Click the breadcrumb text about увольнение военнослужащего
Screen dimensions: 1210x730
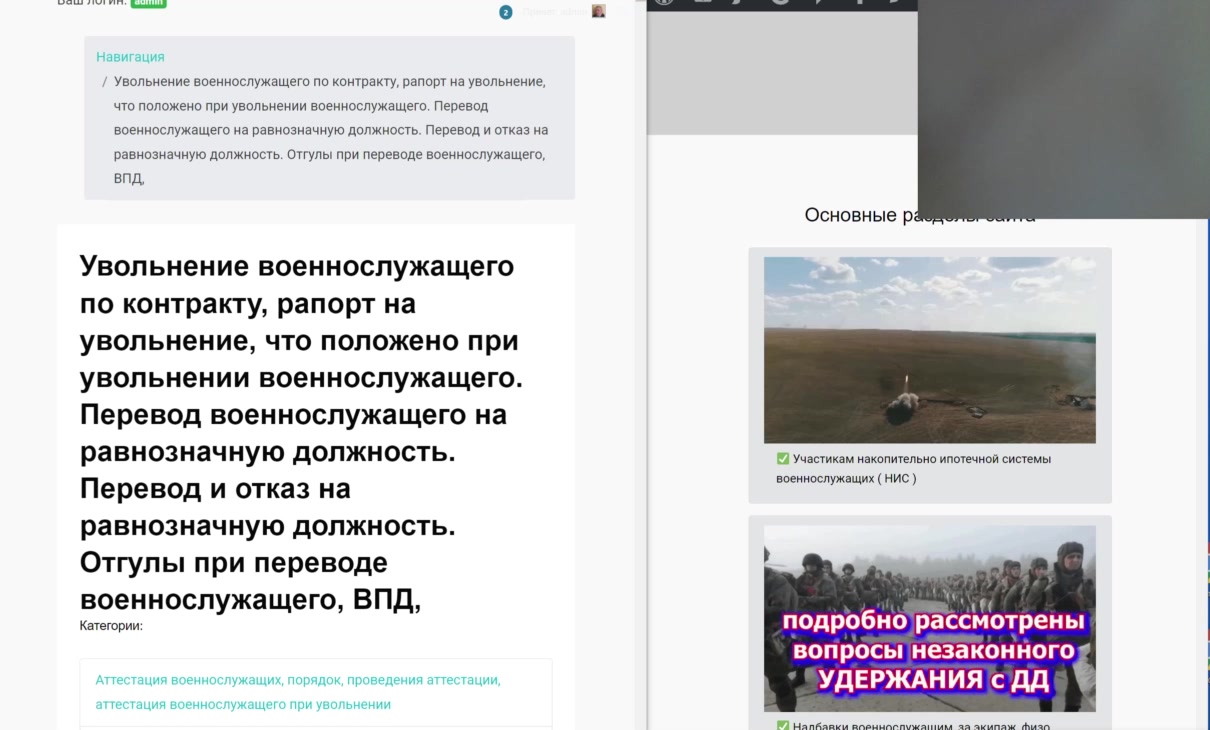330,130
